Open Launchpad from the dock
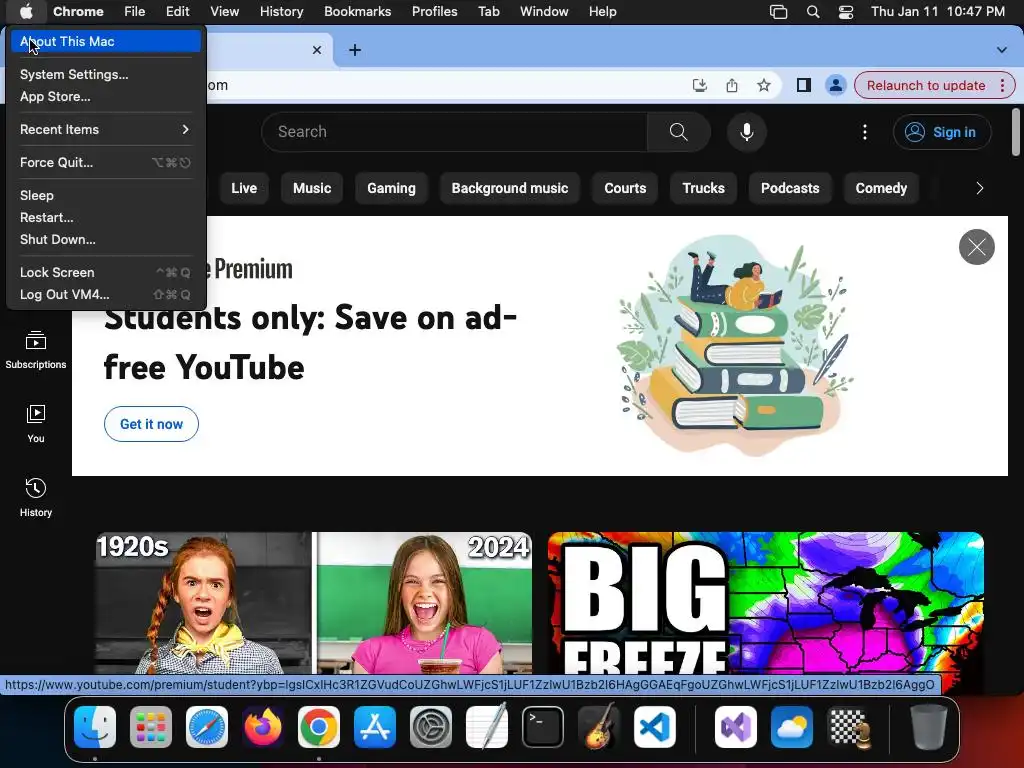The image size is (1024, 768). pos(151,727)
